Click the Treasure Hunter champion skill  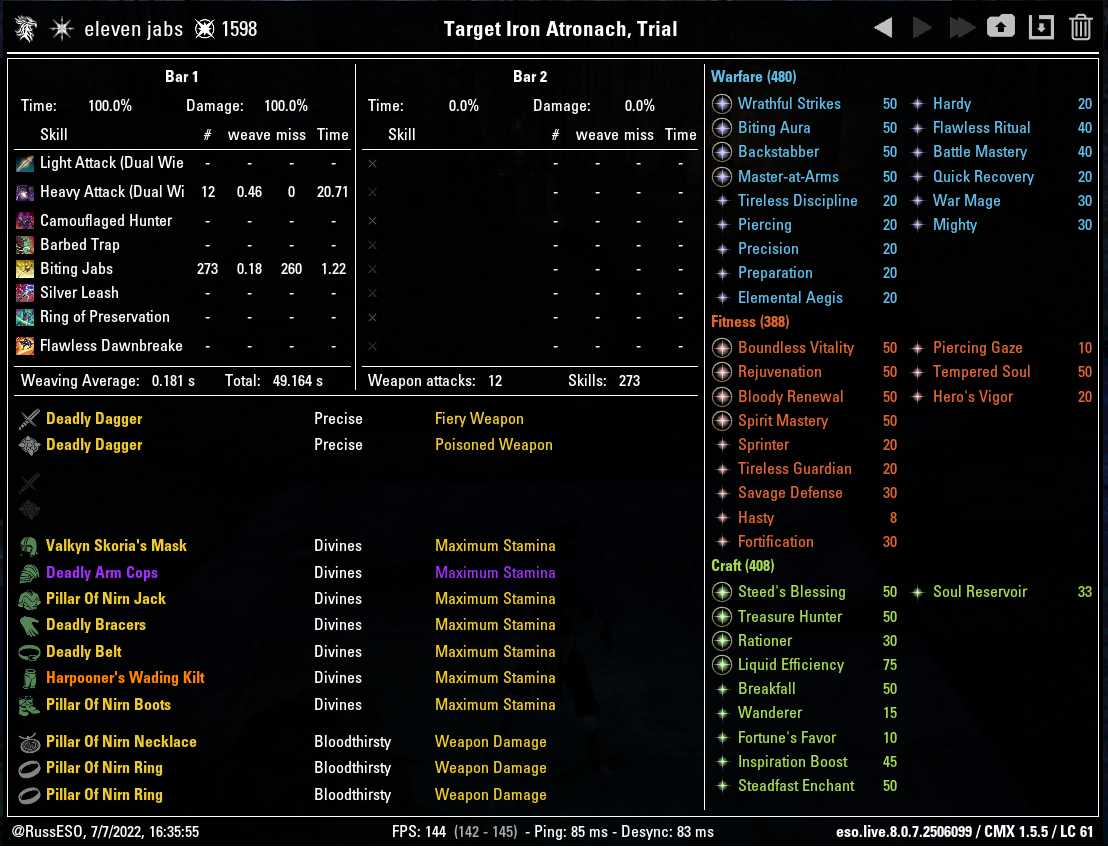point(790,617)
